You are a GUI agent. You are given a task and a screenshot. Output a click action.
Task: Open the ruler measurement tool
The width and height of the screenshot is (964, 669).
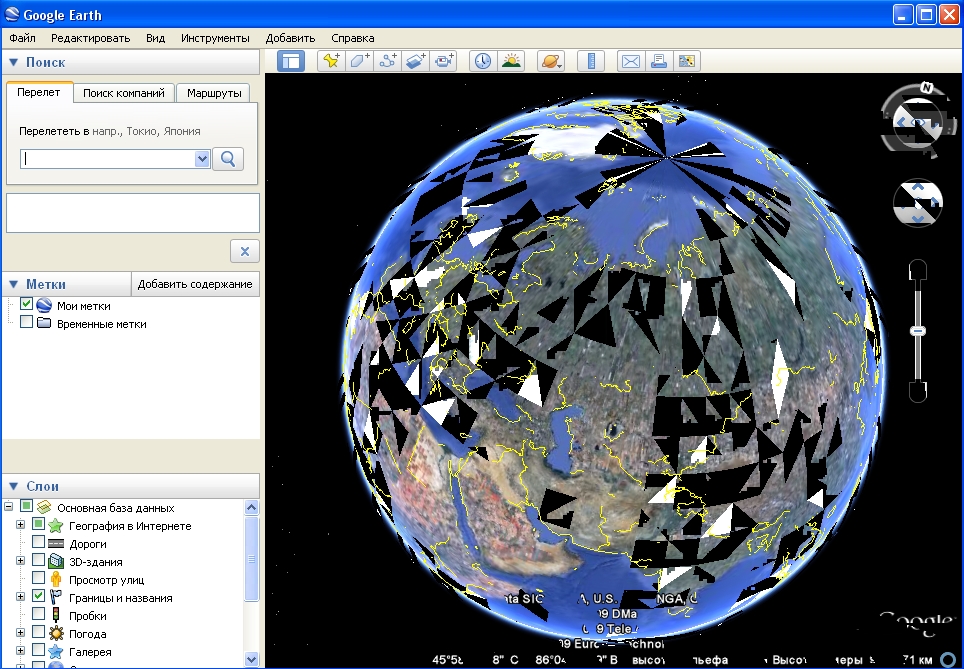(591, 61)
